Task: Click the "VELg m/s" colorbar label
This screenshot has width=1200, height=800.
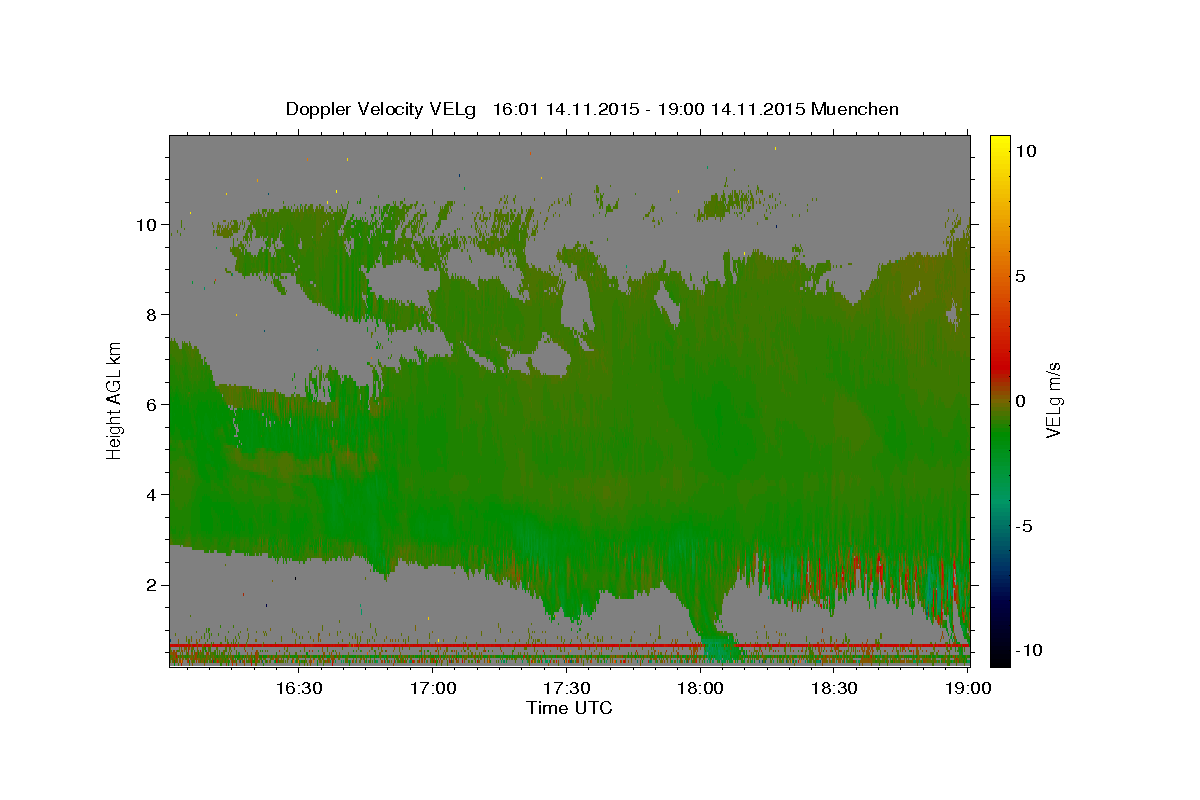Action: point(1053,400)
